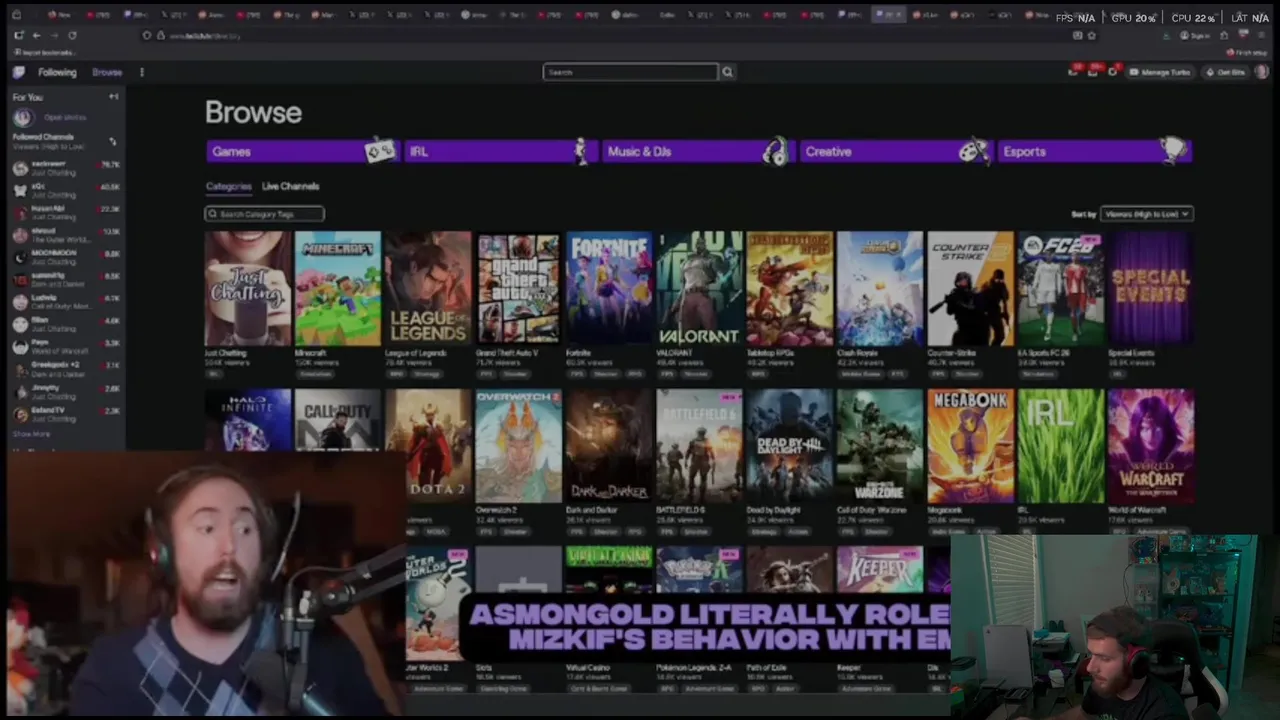Screen dimensions: 1280x720
Task: Open the Creative browse banner
Action: 895,151
